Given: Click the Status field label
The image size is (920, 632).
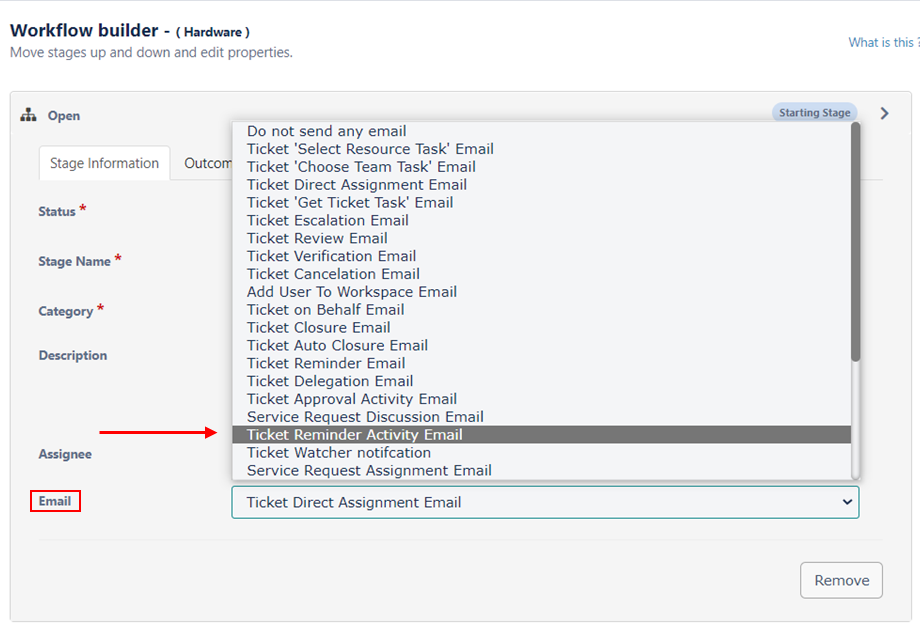Looking at the screenshot, I should click(57, 211).
